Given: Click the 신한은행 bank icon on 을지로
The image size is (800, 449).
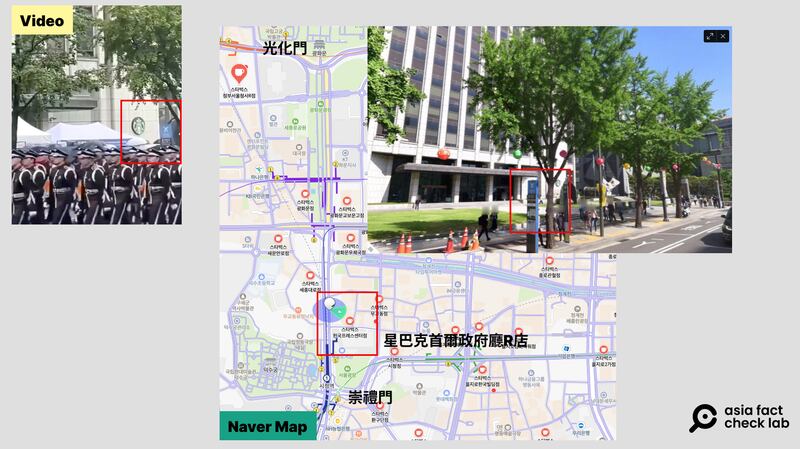Looking at the screenshot, I should click(566, 348).
